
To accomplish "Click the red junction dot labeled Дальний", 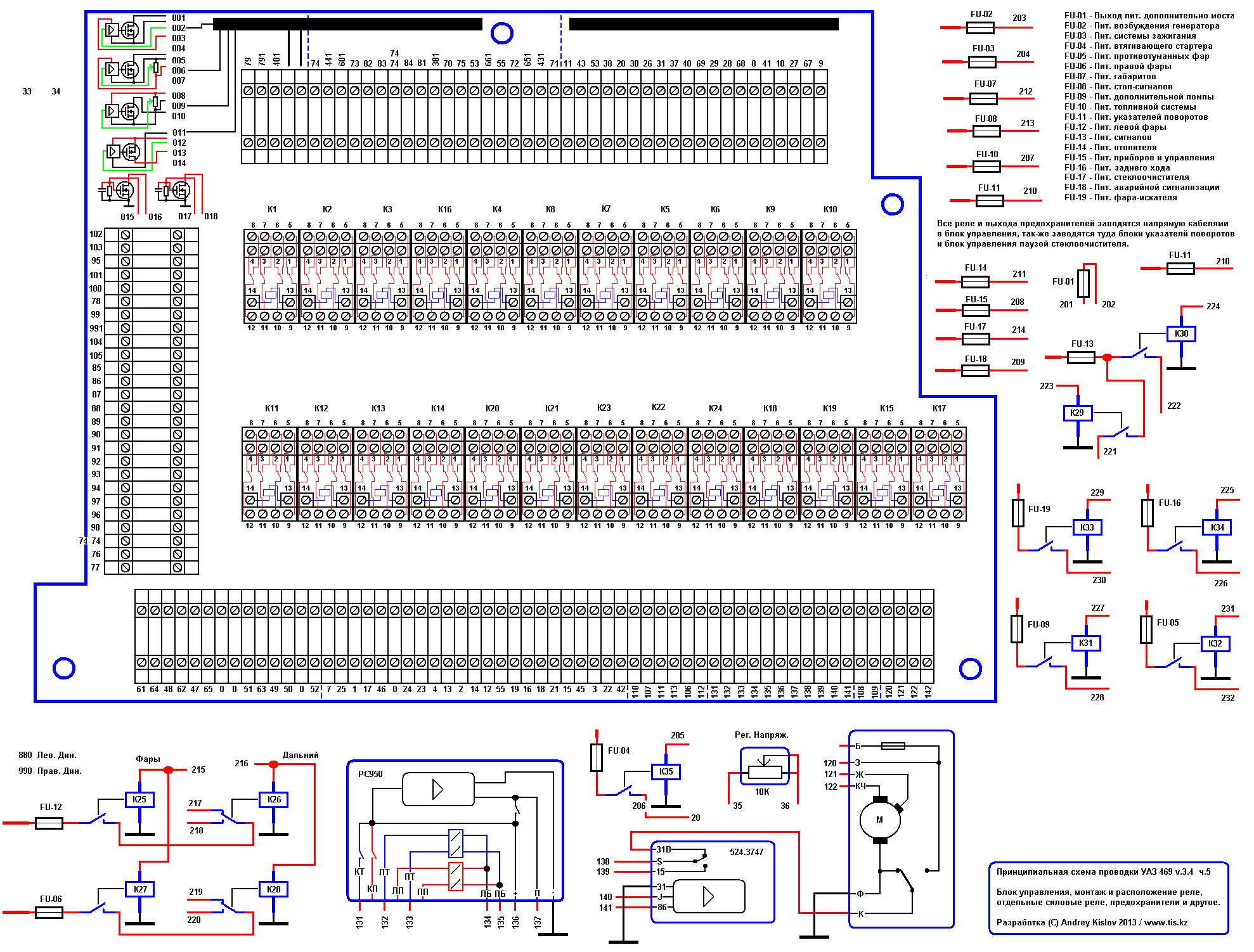I will tap(273, 765).
